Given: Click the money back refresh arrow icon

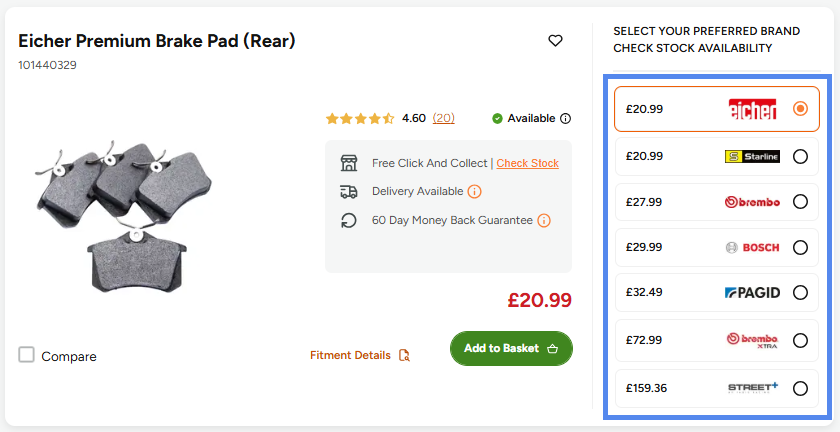Looking at the screenshot, I should (x=349, y=220).
